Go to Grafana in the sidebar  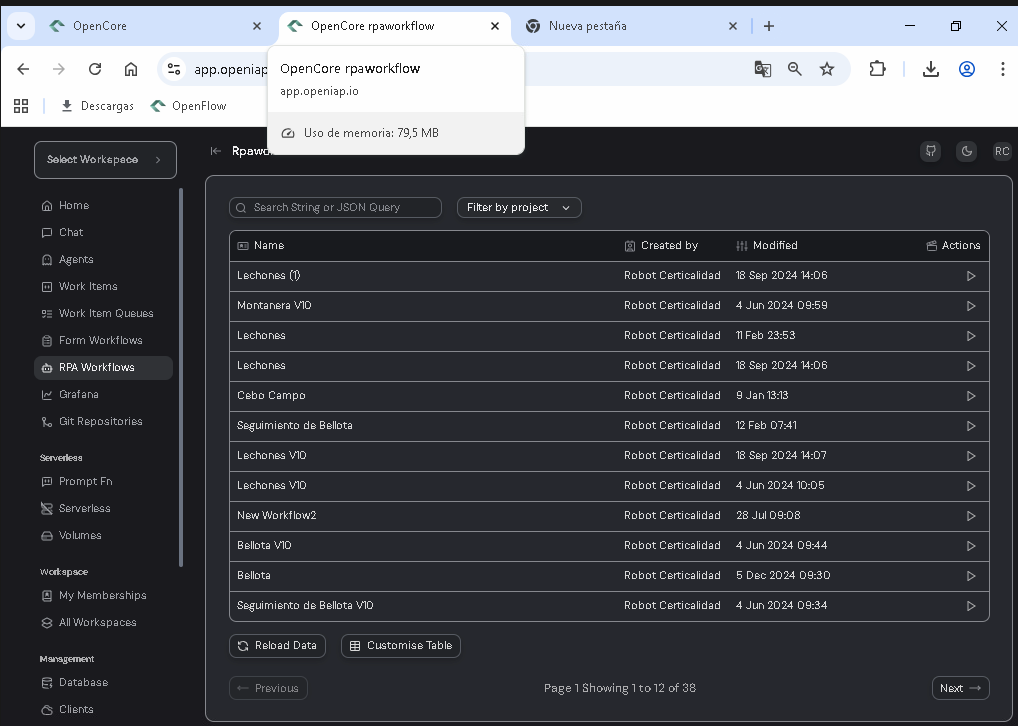tap(78, 394)
